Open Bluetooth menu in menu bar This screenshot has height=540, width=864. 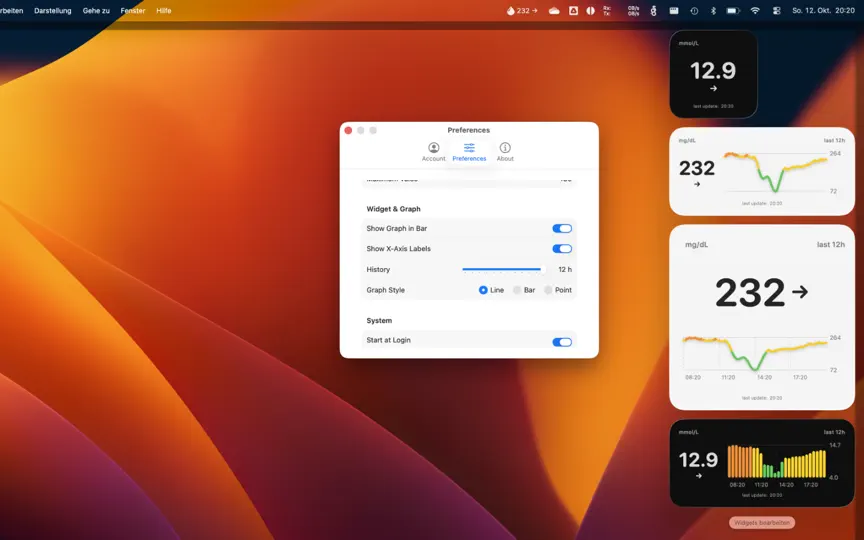point(713,10)
